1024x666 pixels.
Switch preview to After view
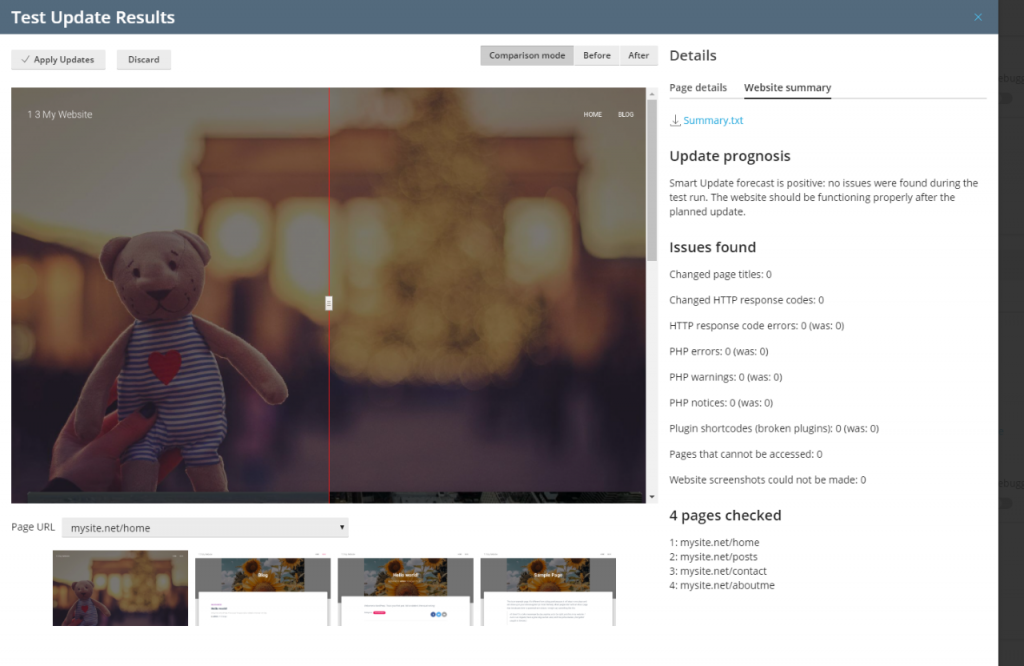tap(639, 55)
